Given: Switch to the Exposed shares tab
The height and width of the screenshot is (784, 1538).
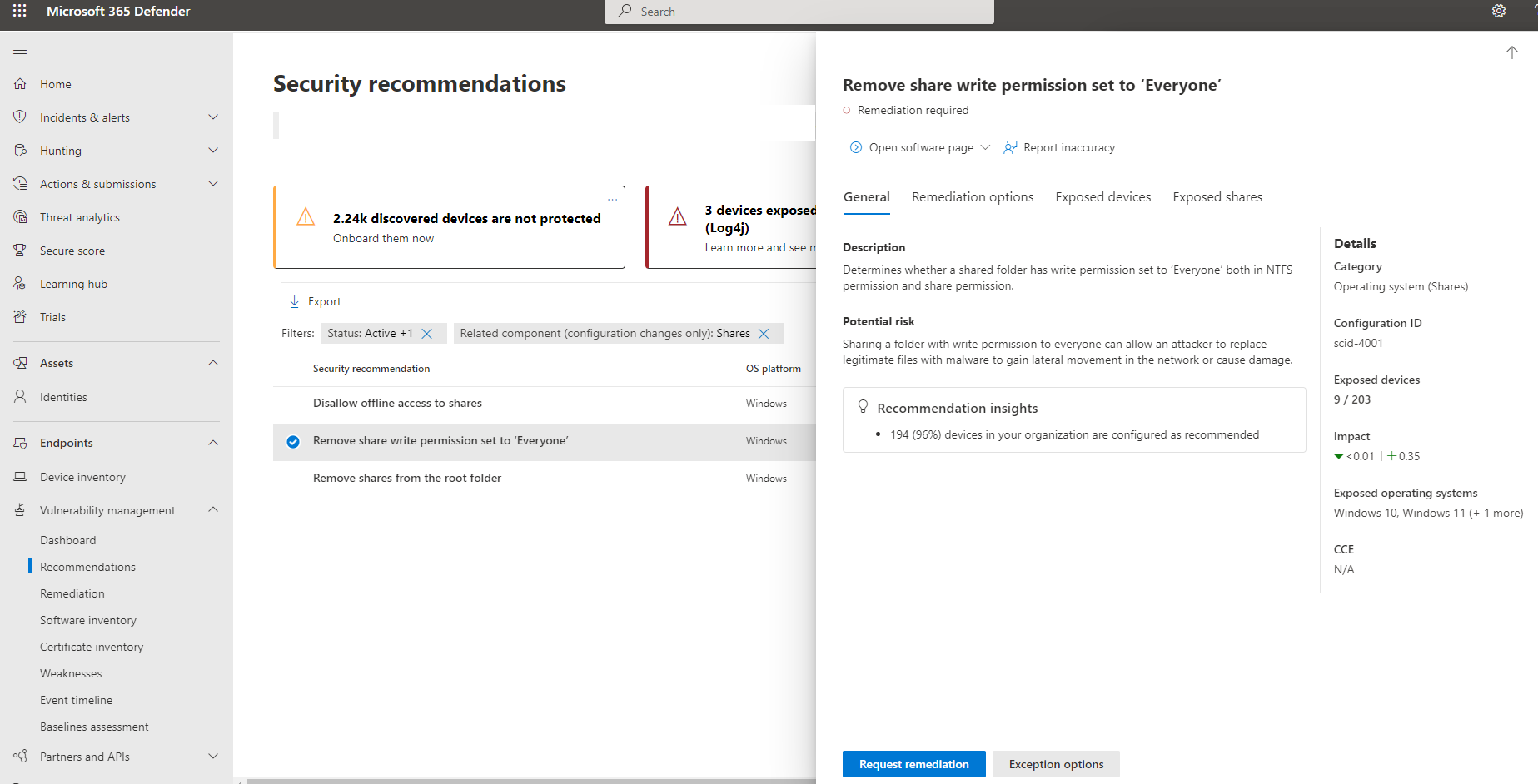Looking at the screenshot, I should [x=1217, y=197].
